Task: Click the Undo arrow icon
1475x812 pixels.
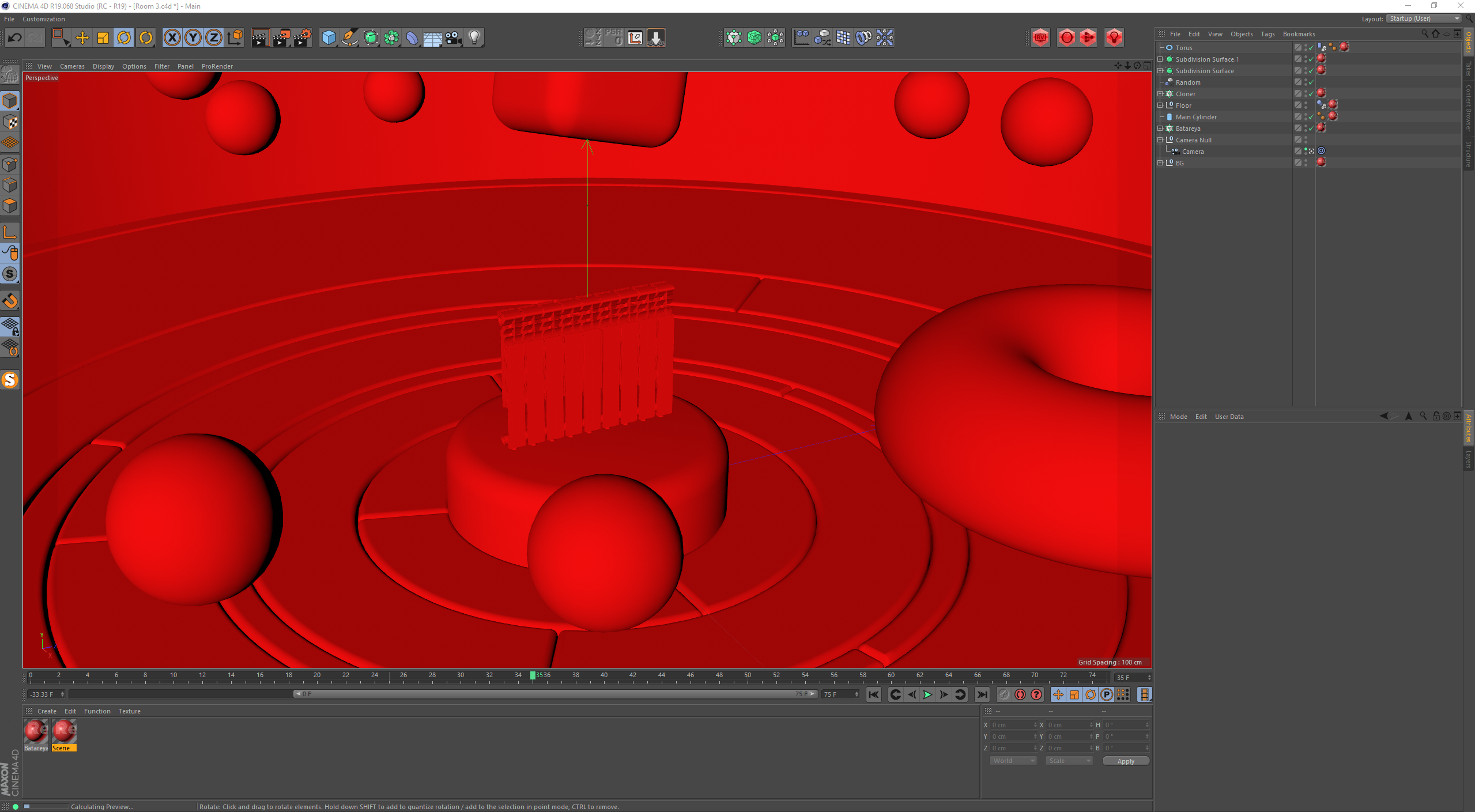Action: point(14,38)
